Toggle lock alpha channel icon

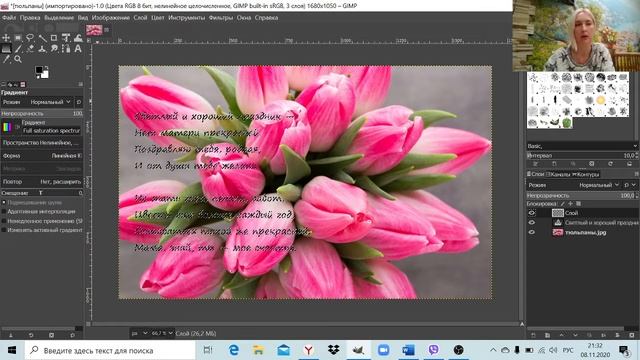pyautogui.click(x=578, y=204)
